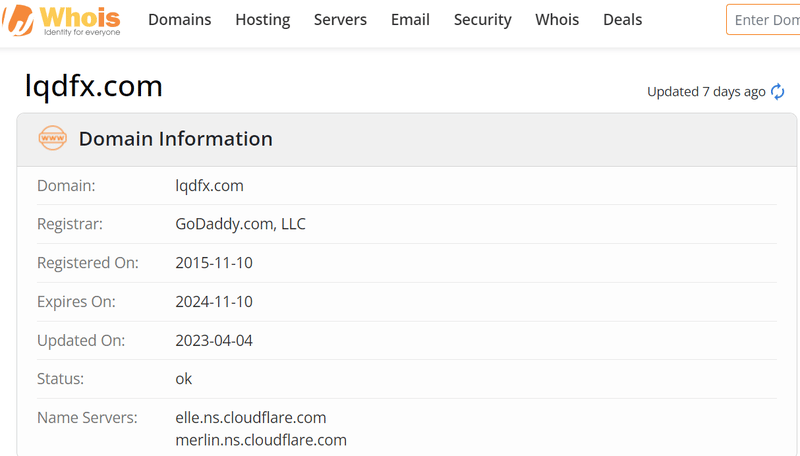This screenshot has width=800, height=456.
Task: Select name server elle.ns.cloudflare.com
Action: [251, 417]
